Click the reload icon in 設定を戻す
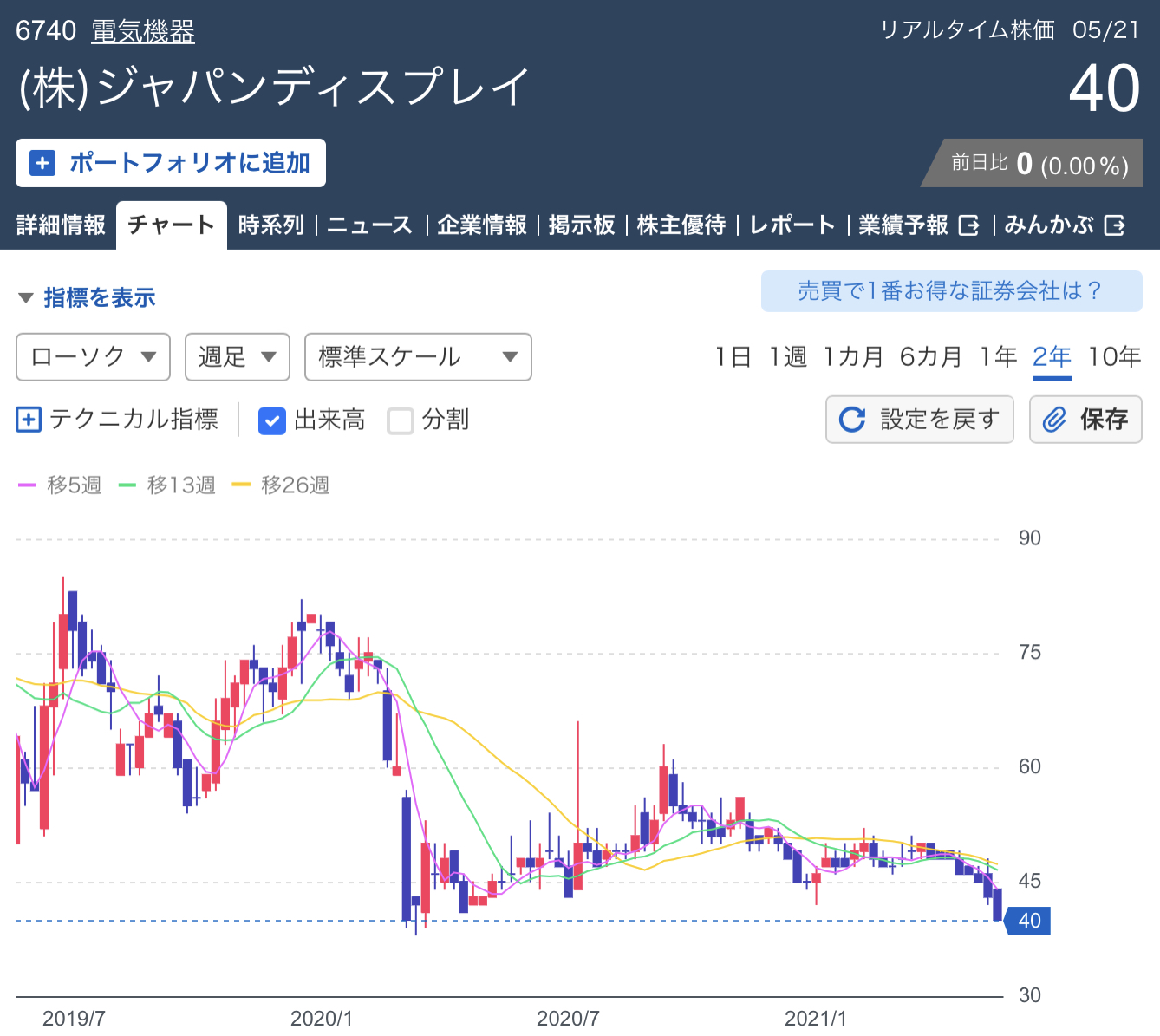 pyautogui.click(x=852, y=420)
